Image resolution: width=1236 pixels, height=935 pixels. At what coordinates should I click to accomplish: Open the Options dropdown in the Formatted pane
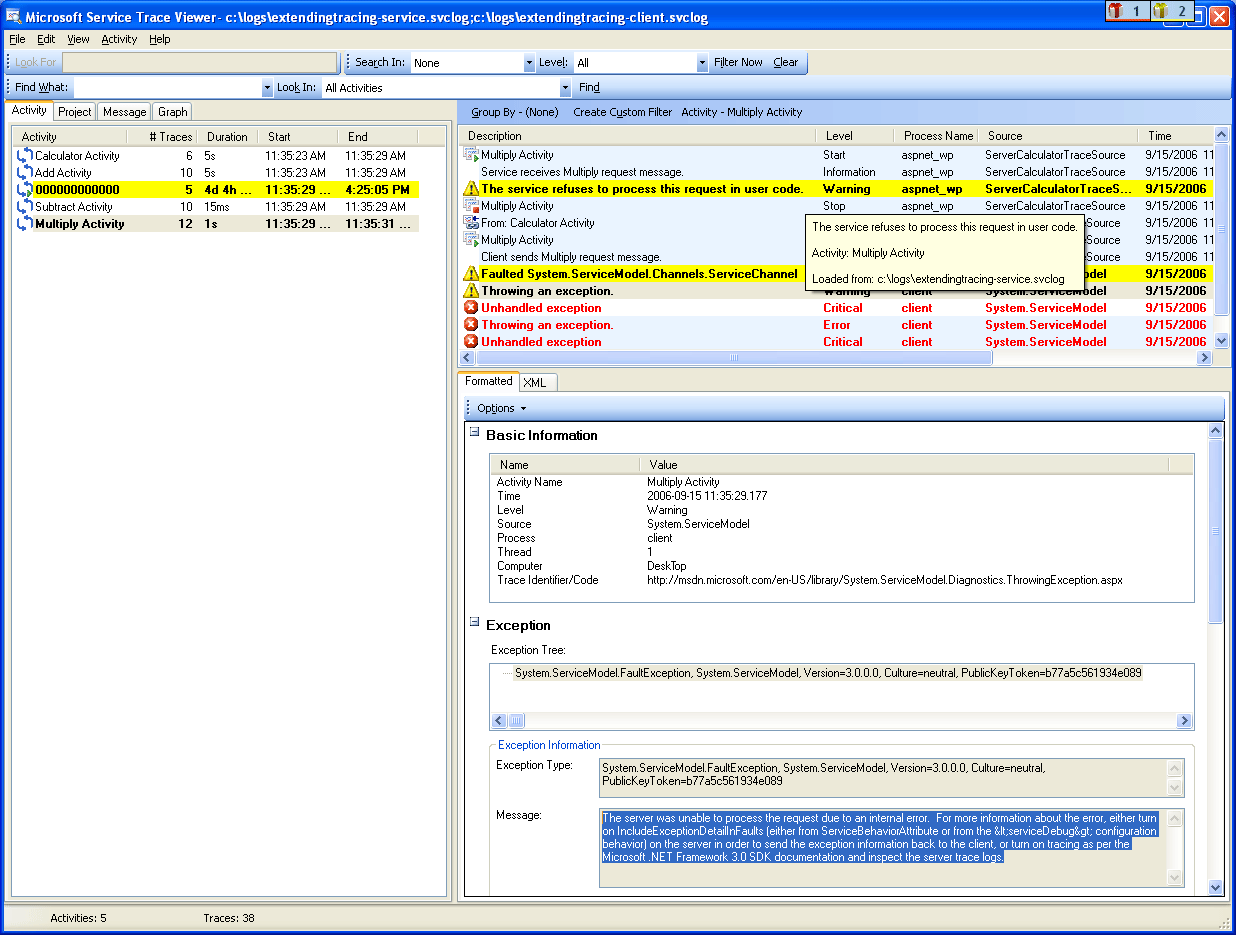click(500, 408)
